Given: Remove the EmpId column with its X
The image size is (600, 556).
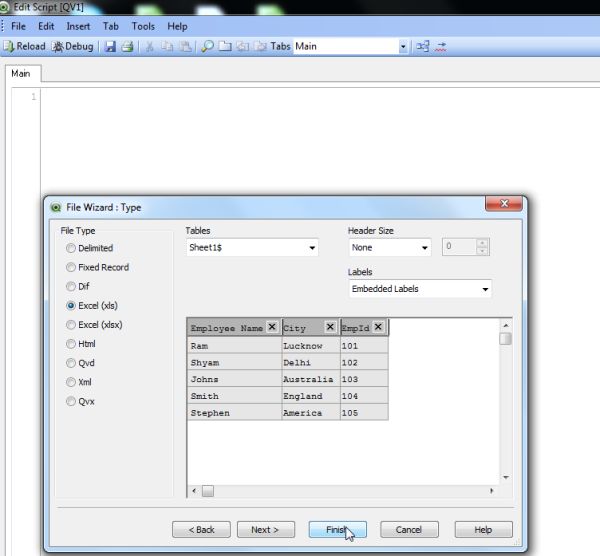Looking at the screenshot, I should 378,327.
